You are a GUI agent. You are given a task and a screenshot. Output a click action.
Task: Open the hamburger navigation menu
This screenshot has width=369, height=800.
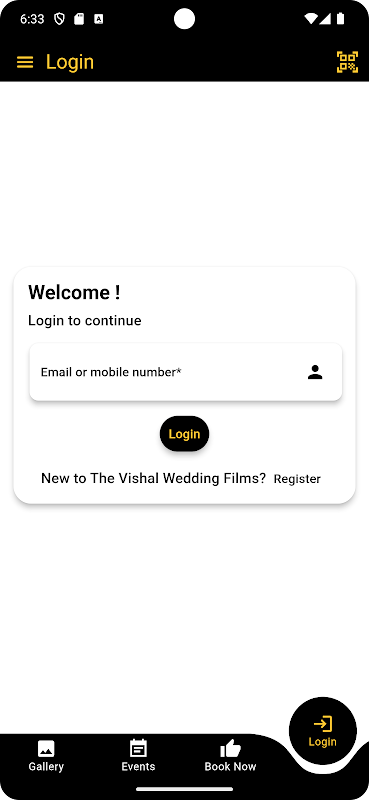[x=25, y=62]
